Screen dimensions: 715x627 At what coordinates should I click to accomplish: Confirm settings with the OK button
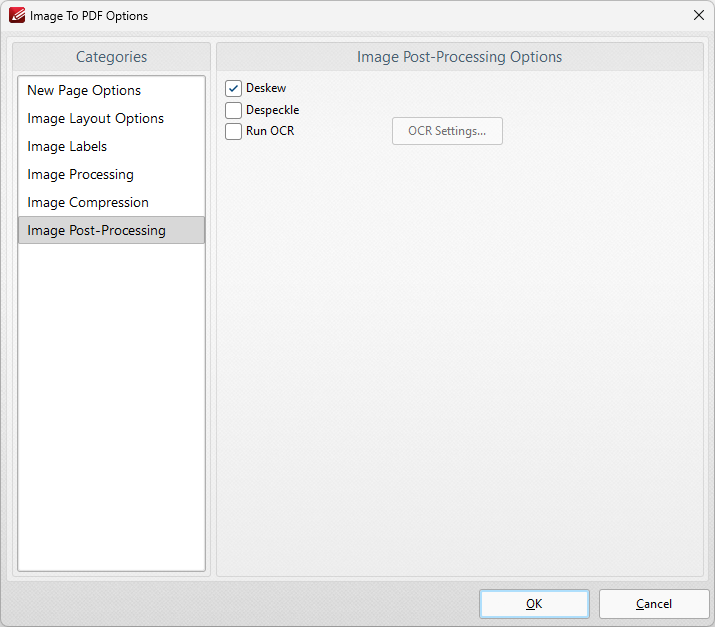tap(534, 604)
